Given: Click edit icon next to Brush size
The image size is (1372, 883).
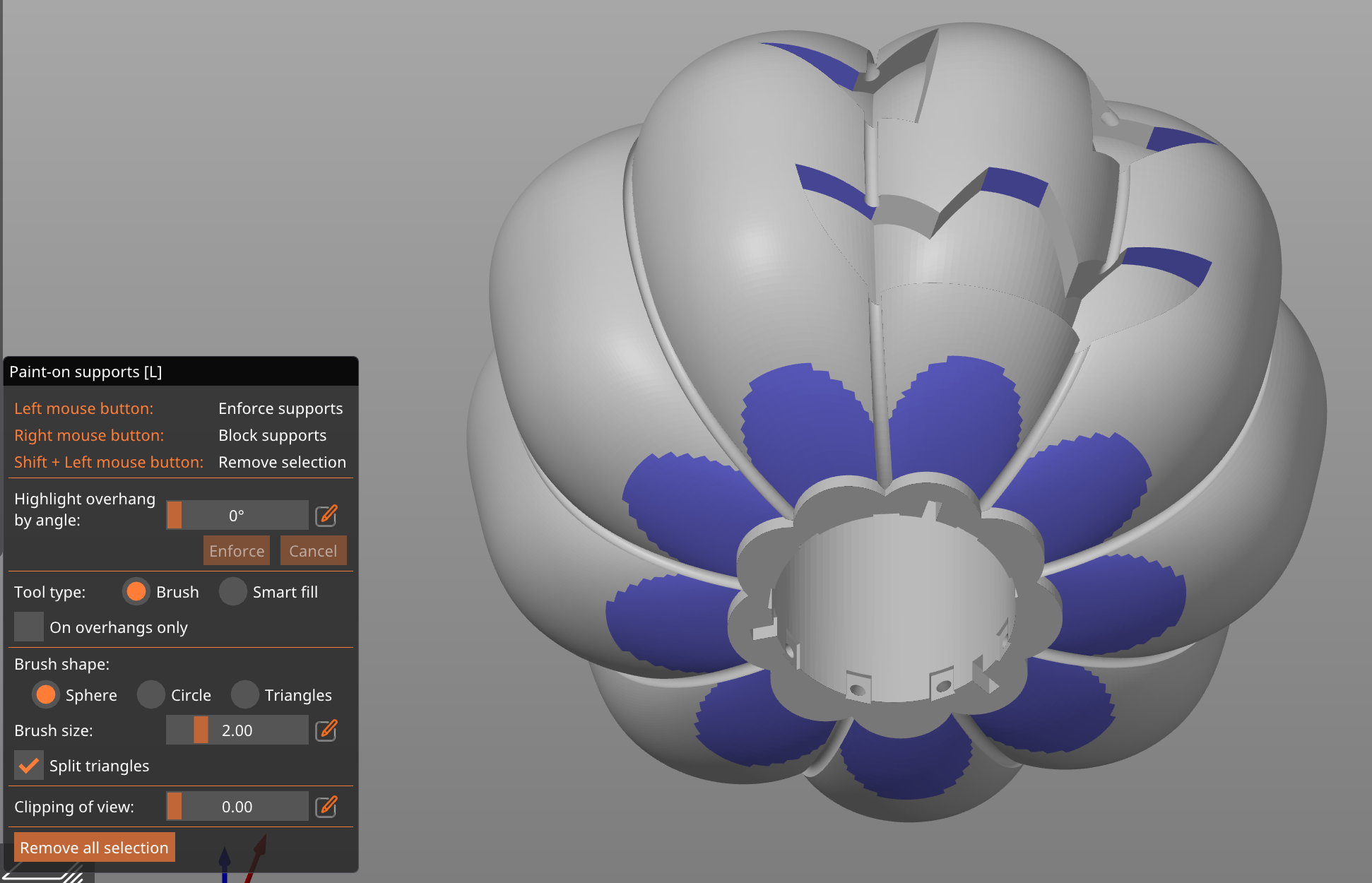Looking at the screenshot, I should coord(326,730).
